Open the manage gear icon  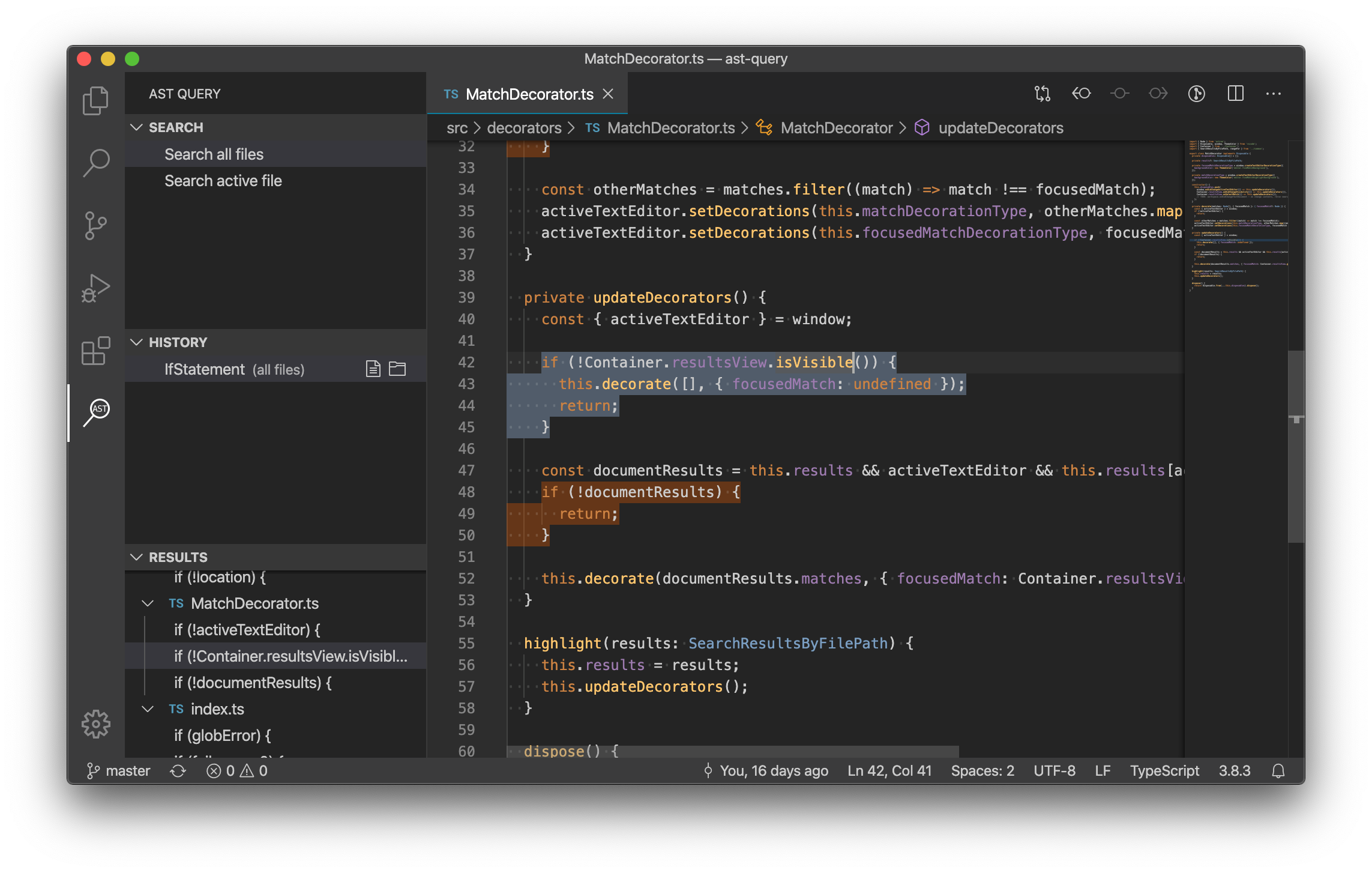(x=95, y=723)
